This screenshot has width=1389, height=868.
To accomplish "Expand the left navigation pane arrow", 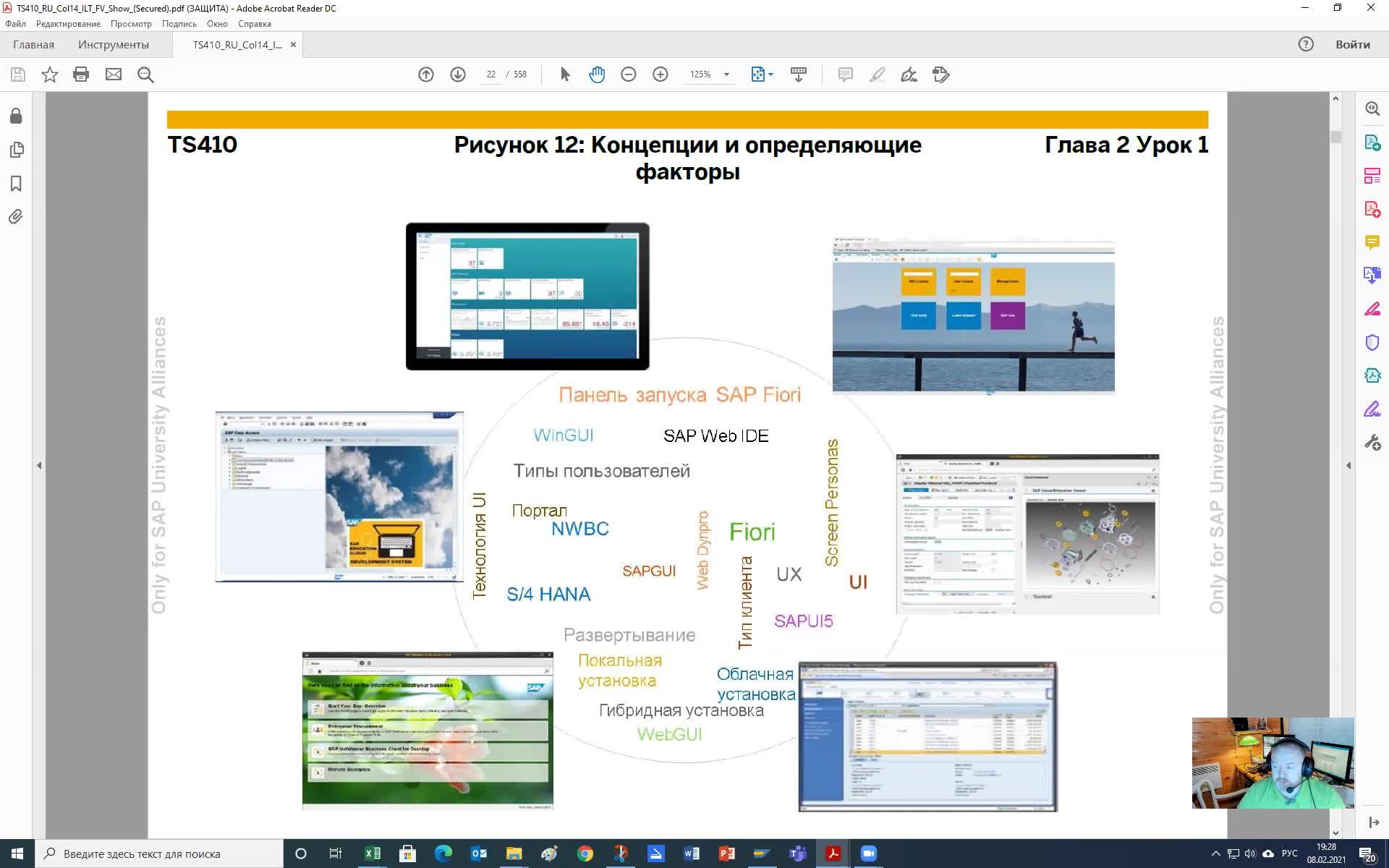I will pyautogui.click(x=39, y=465).
